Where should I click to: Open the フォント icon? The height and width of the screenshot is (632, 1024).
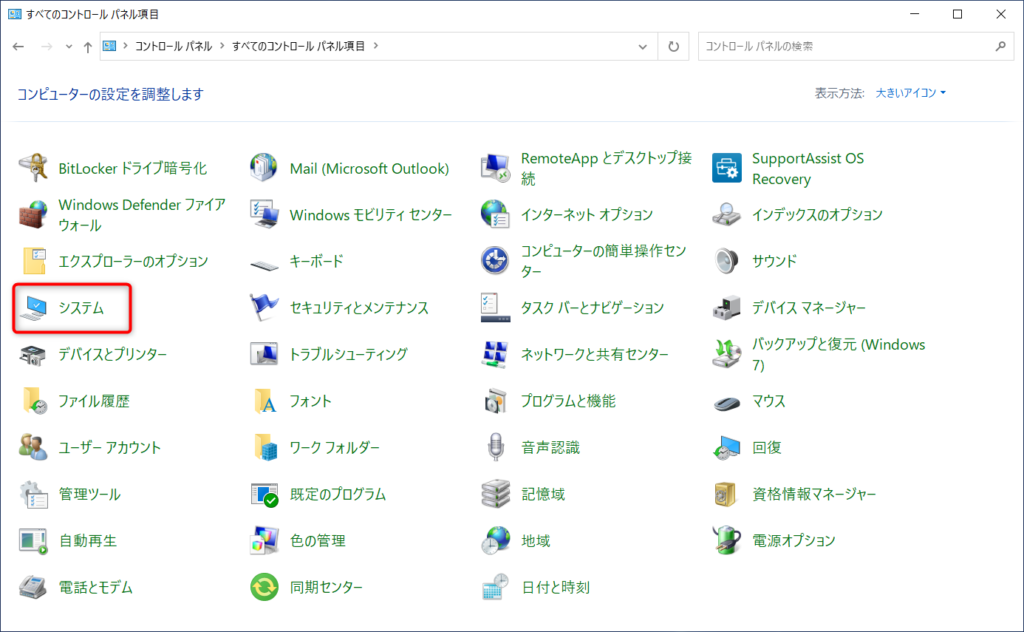[x=264, y=401]
